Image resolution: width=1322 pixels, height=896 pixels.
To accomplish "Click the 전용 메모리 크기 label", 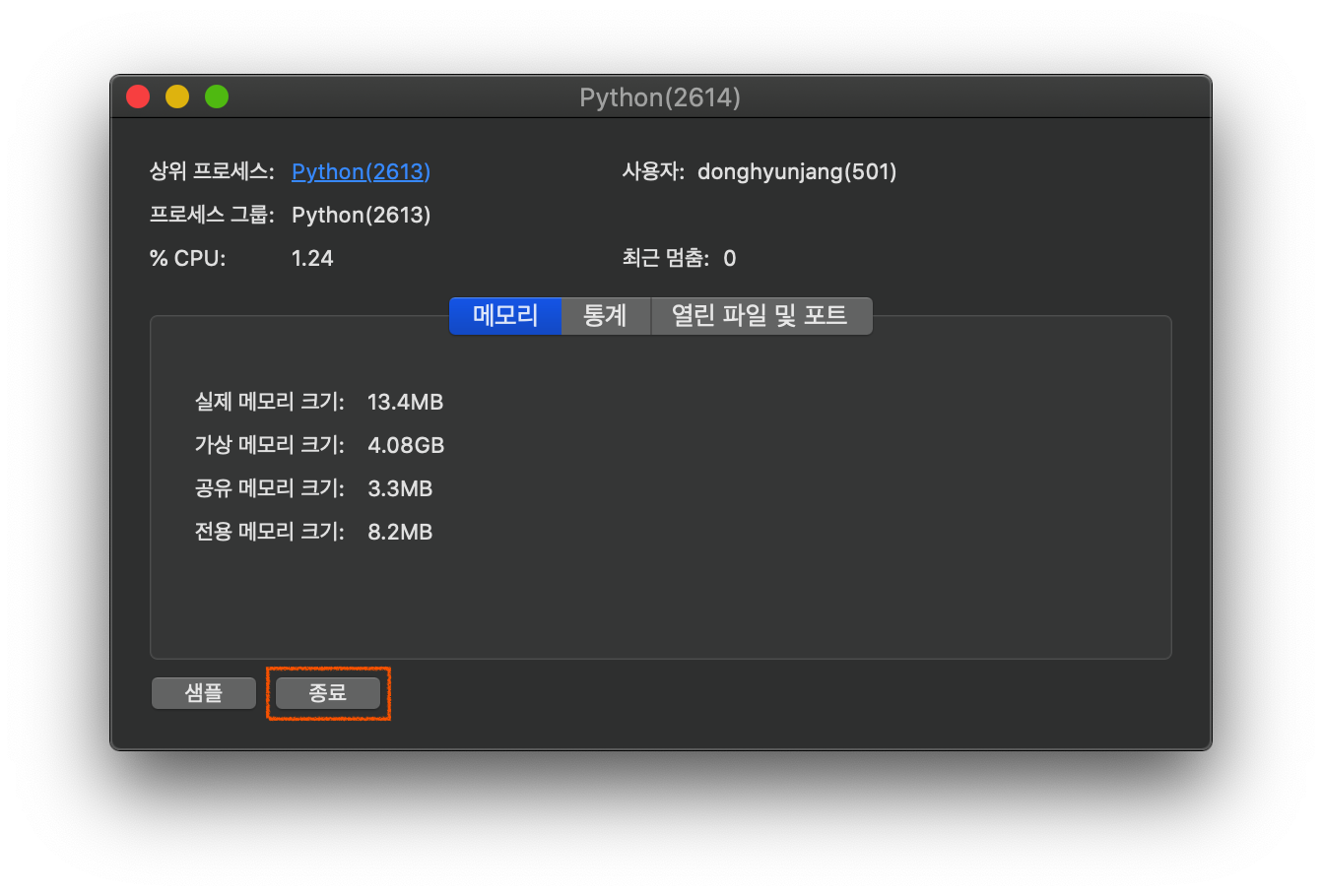I will pyautogui.click(x=270, y=532).
